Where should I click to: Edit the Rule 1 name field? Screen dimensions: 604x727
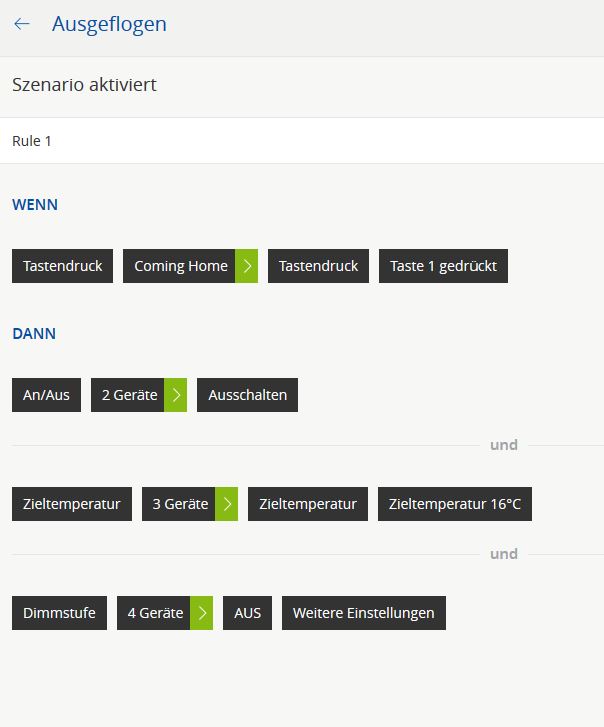pyautogui.click(x=302, y=141)
